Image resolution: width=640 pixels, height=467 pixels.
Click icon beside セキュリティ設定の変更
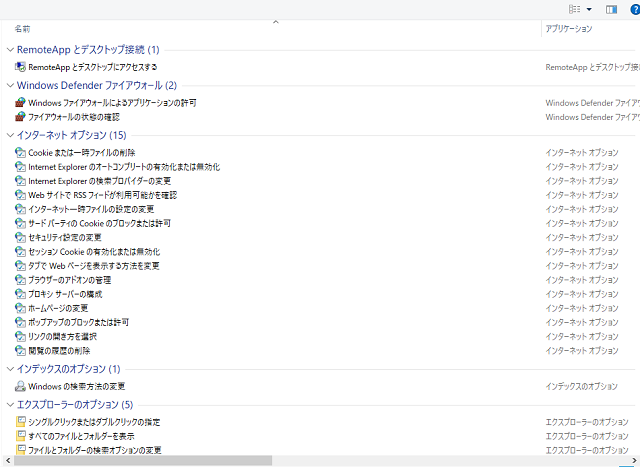coord(20,237)
